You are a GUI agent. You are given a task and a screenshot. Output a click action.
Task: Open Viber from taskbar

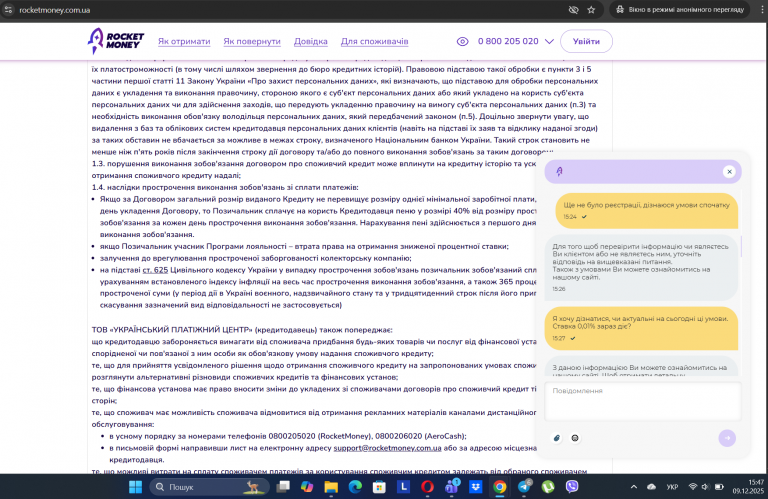point(572,487)
